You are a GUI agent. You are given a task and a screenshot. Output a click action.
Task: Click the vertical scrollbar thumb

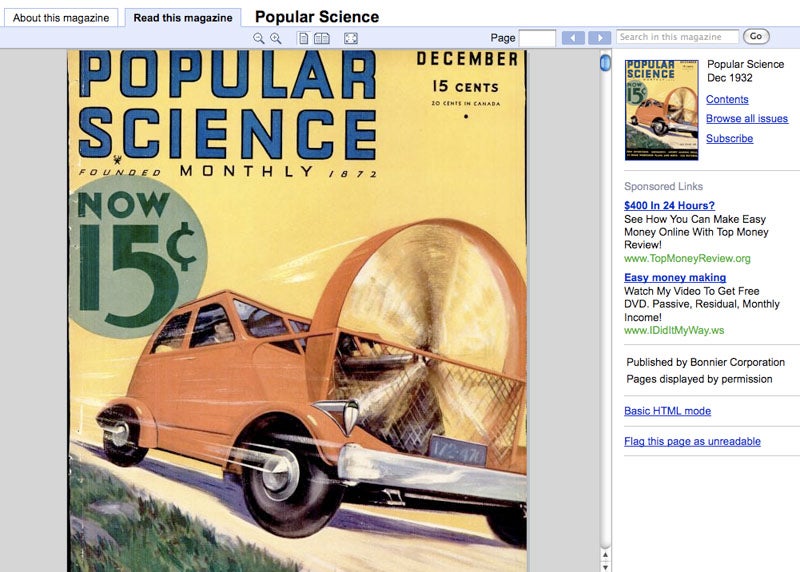point(605,63)
